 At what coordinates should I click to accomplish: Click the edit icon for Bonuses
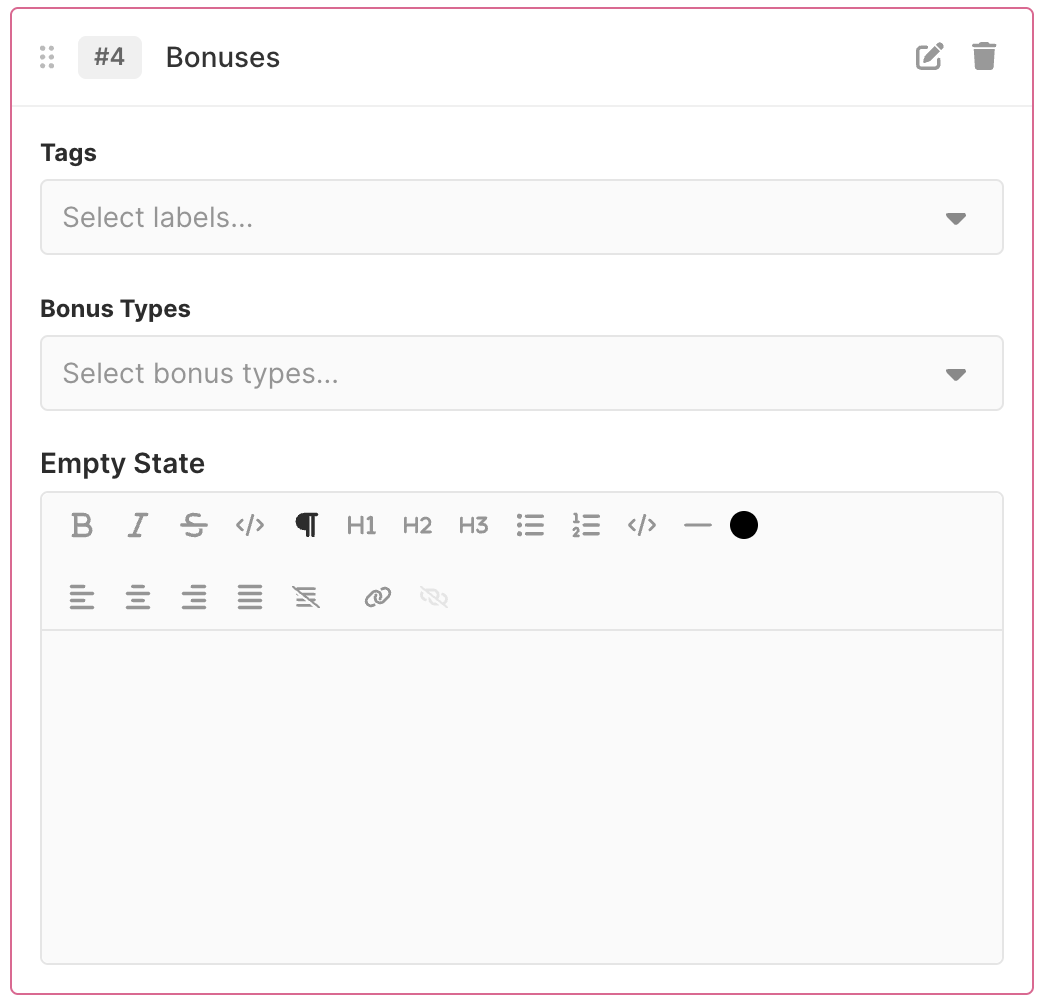(x=929, y=57)
